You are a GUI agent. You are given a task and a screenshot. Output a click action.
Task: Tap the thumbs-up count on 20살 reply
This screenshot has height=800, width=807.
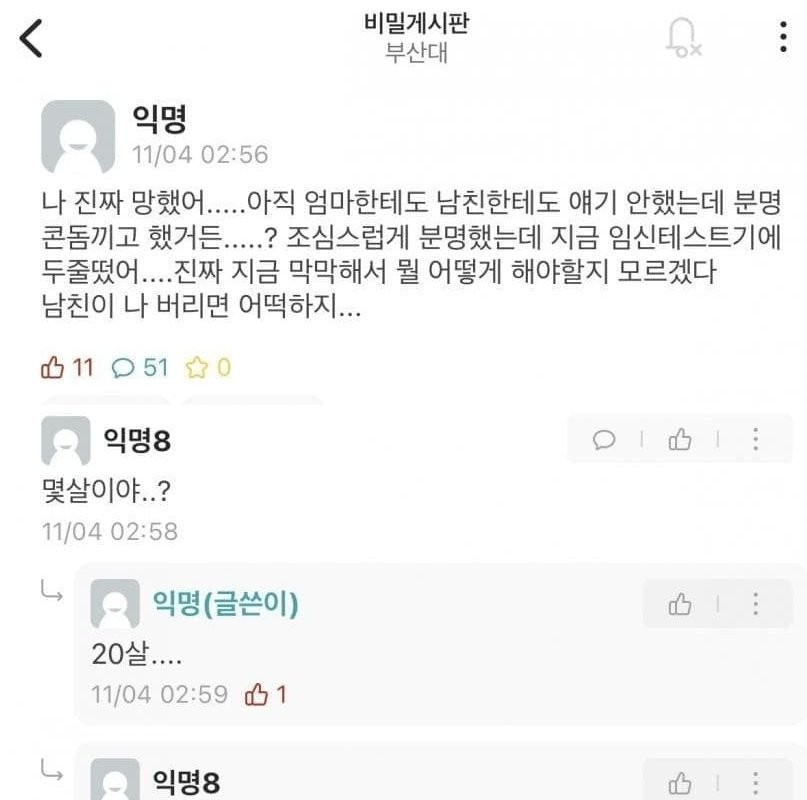(266, 694)
